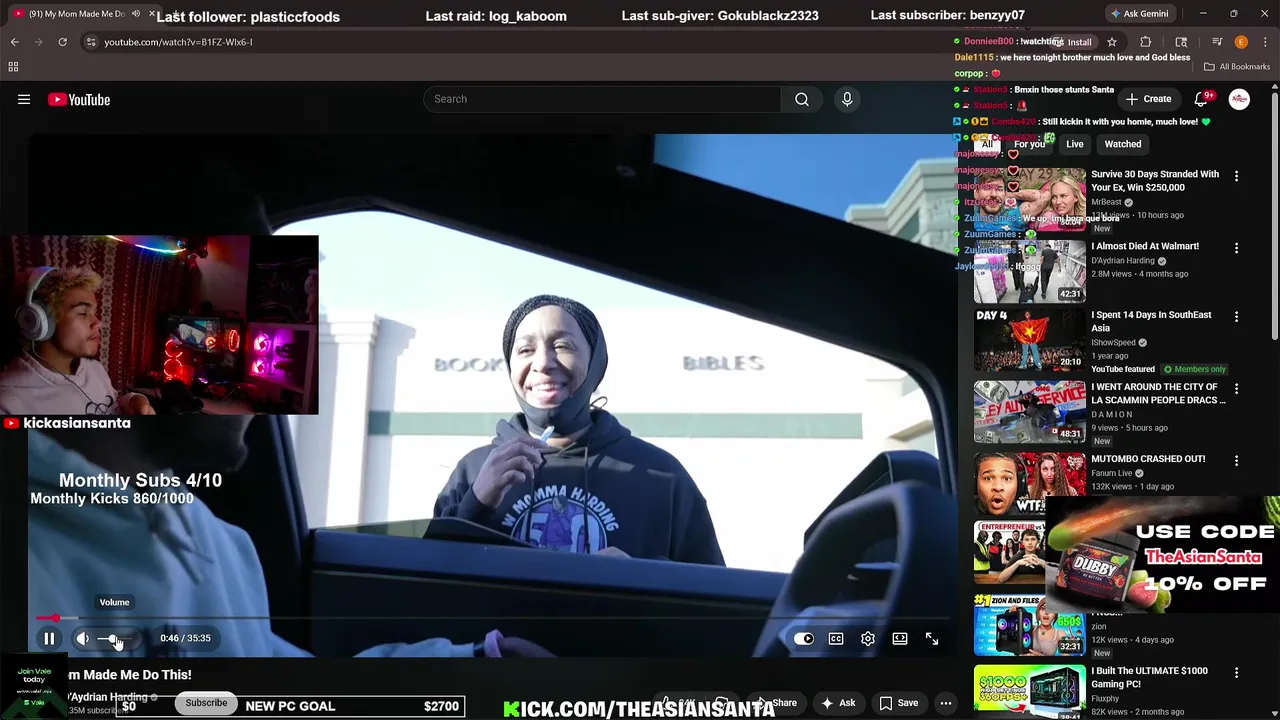Open the I Almost Died At Walmart thumbnail

pyautogui.click(x=1030, y=271)
